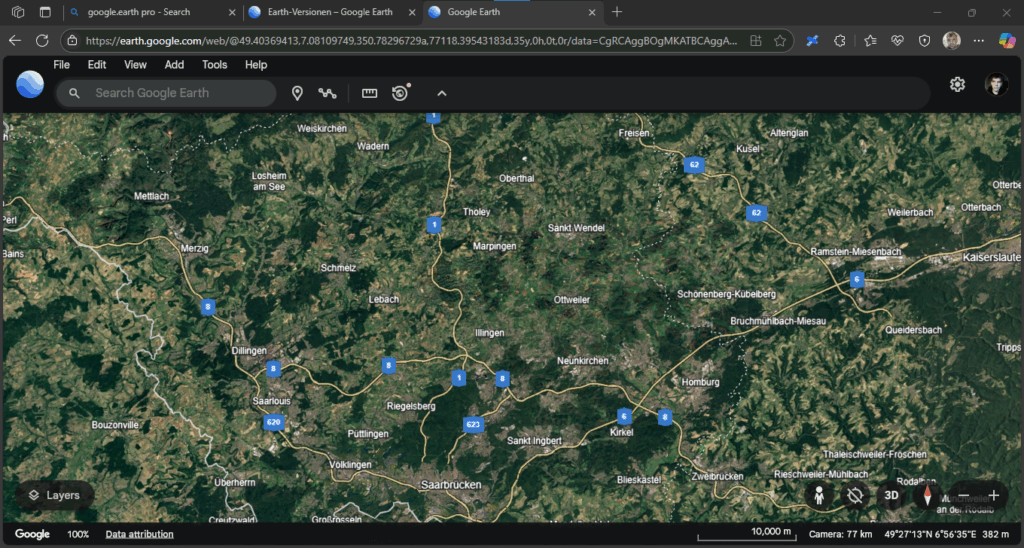Open the Tools menu
The height and width of the screenshot is (548, 1024).
[214, 65]
